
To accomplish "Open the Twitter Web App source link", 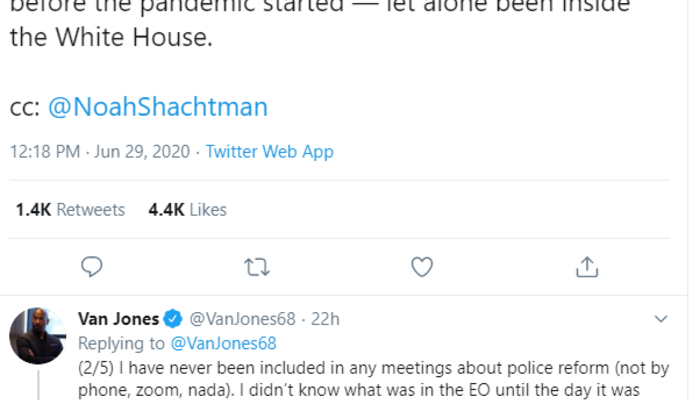I will click(269, 152).
